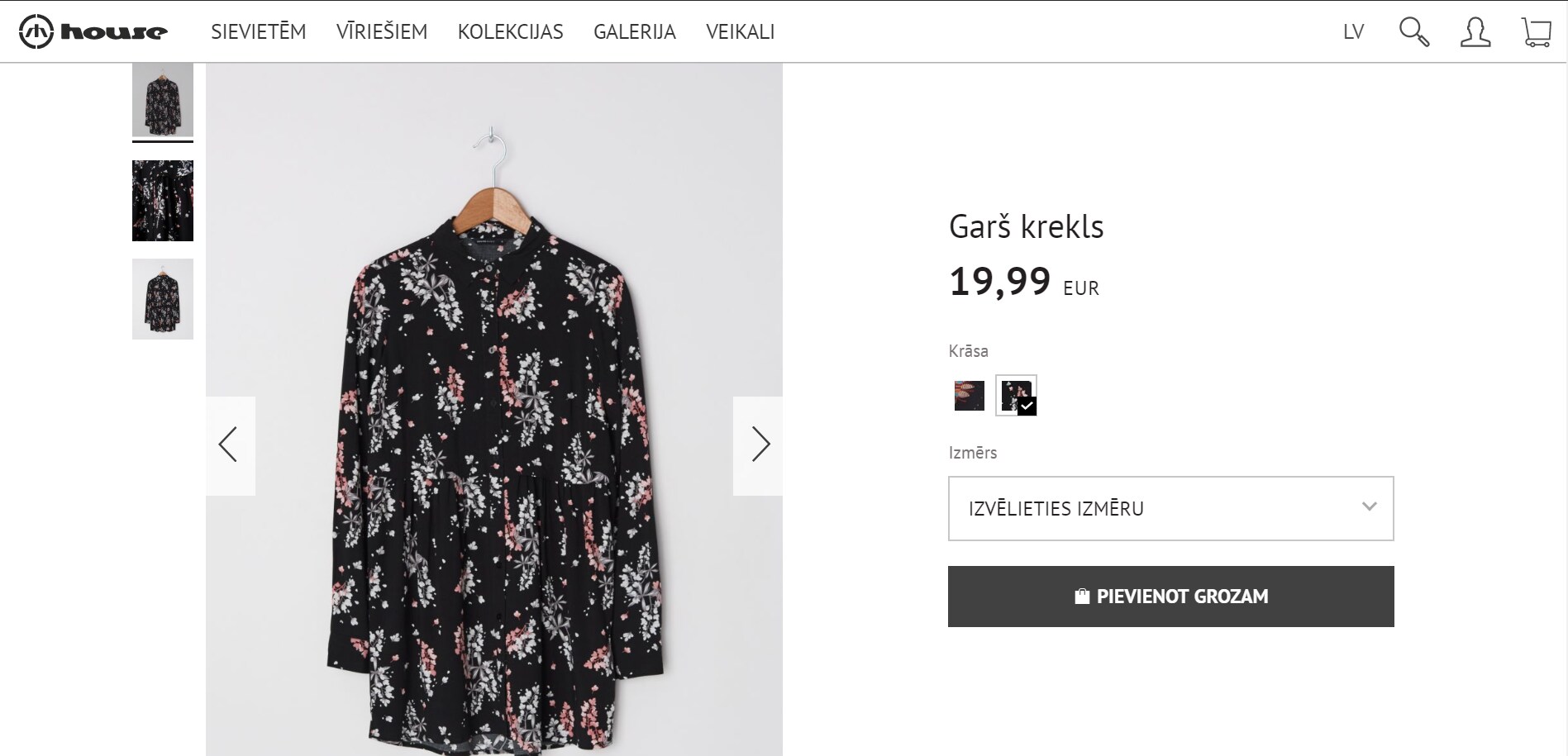Viewport: 1568px width, 756px height.
Task: Open the LV language selector
Action: pyautogui.click(x=1353, y=32)
